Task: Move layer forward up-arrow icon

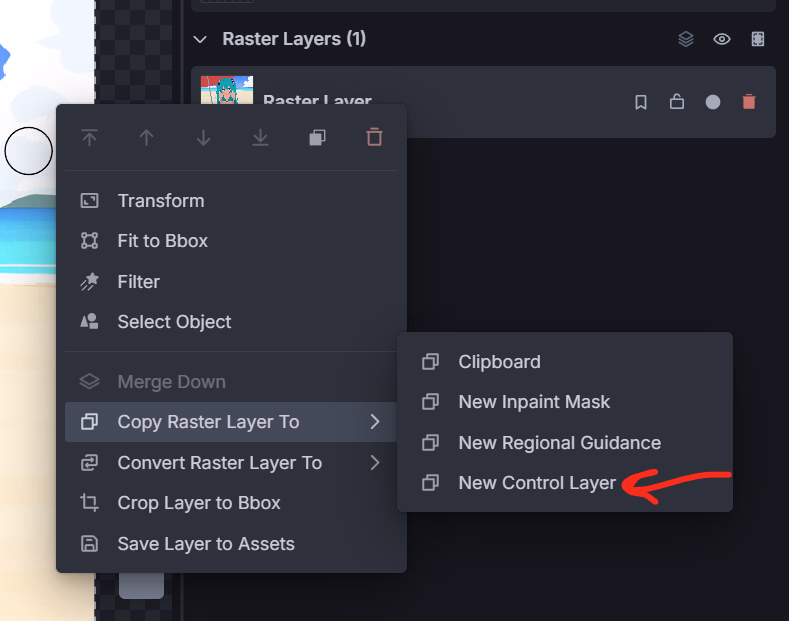Action: 146,137
